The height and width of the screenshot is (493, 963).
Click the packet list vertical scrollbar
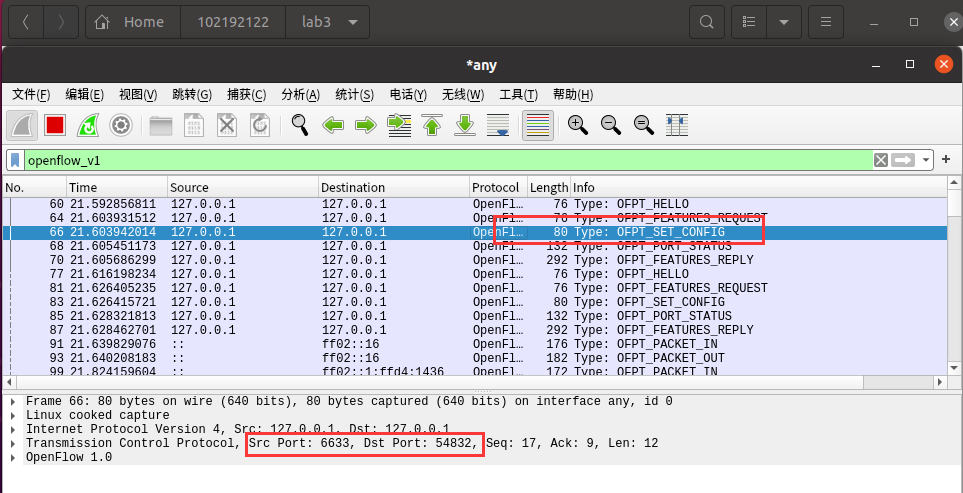coord(954,274)
